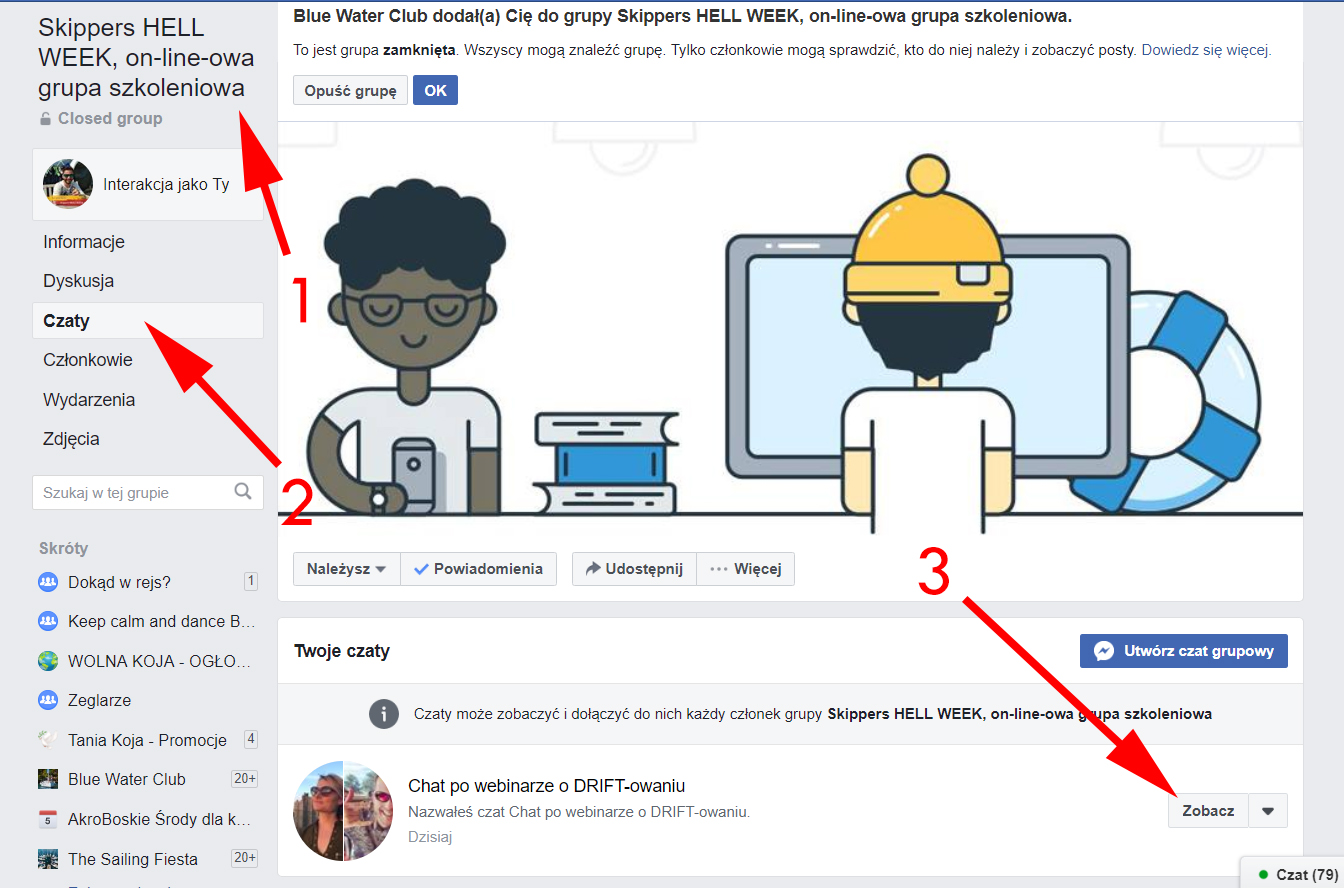Click the 20+ badge beside The Sailing Fiesta
The height and width of the screenshot is (888, 1344).
(x=244, y=858)
